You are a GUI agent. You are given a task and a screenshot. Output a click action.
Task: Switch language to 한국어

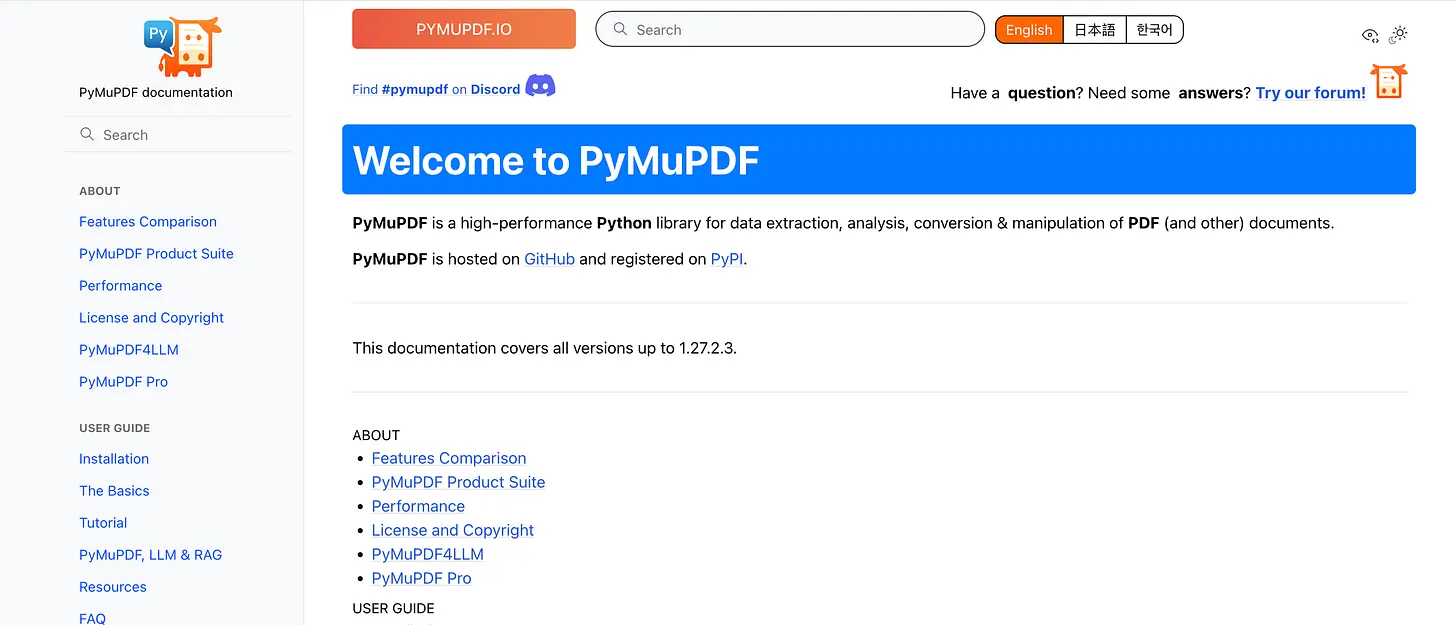(1155, 30)
